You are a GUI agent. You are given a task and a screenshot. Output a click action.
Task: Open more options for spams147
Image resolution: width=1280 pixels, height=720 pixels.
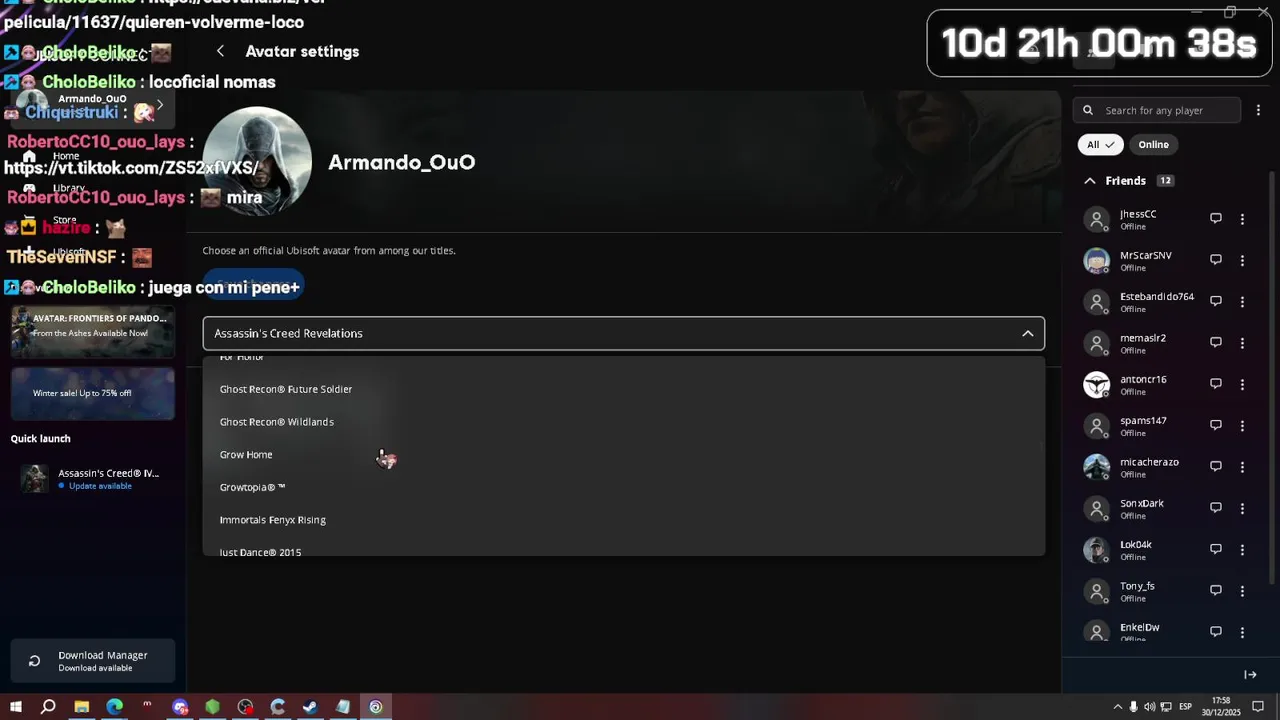coord(1242,425)
